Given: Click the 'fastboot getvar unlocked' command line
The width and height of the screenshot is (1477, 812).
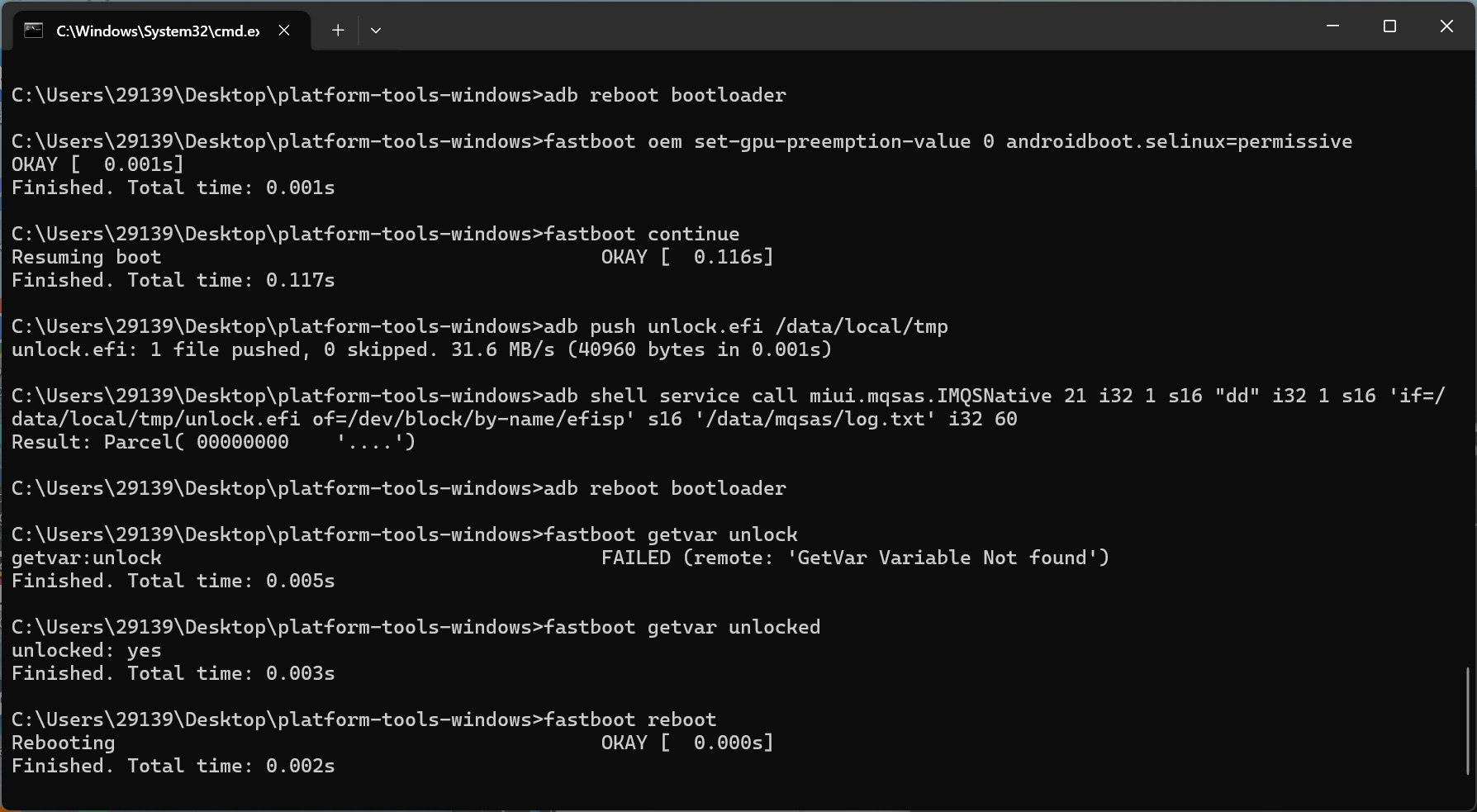Looking at the screenshot, I should click(416, 627).
